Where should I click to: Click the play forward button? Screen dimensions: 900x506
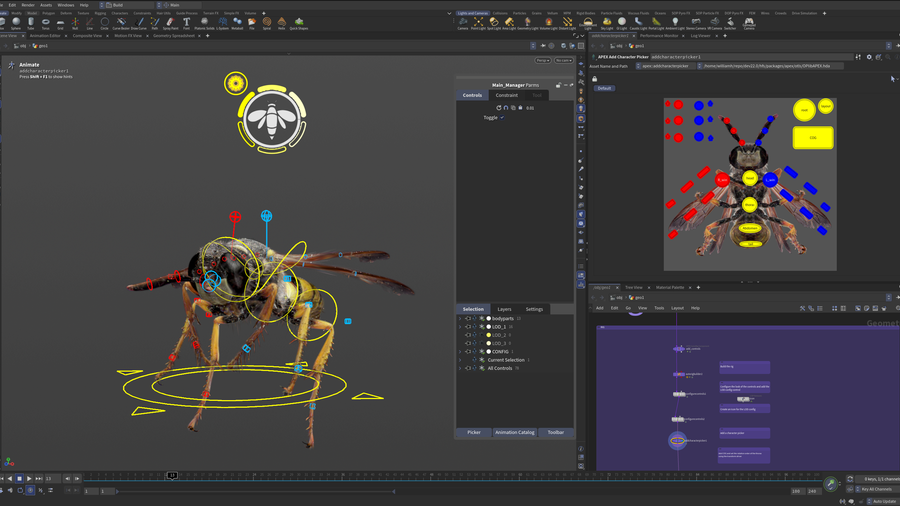29,478
